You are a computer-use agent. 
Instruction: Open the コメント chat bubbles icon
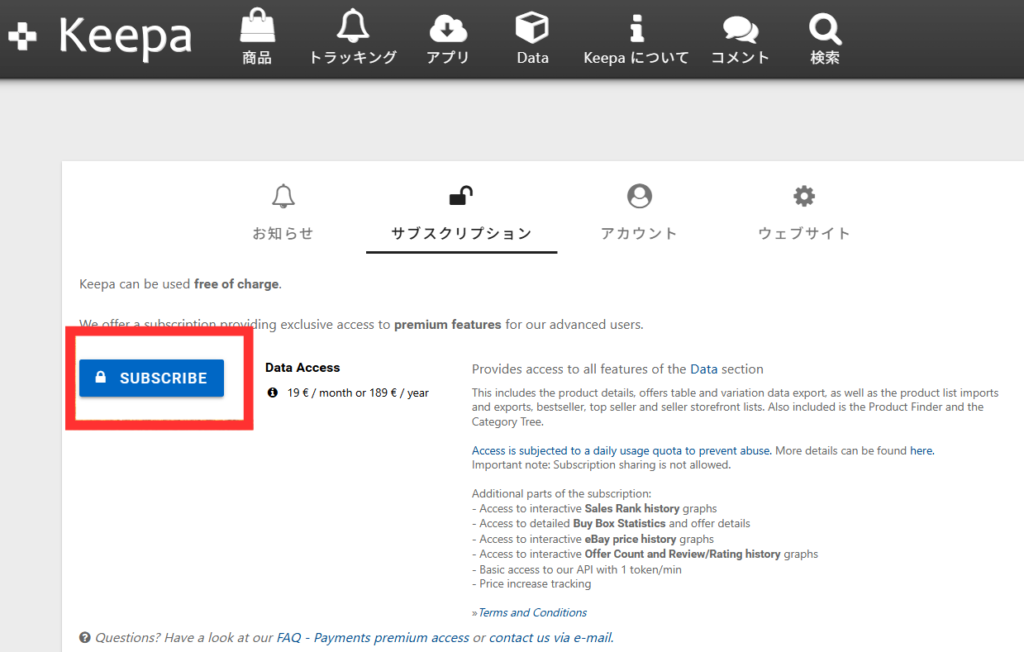coord(741,29)
